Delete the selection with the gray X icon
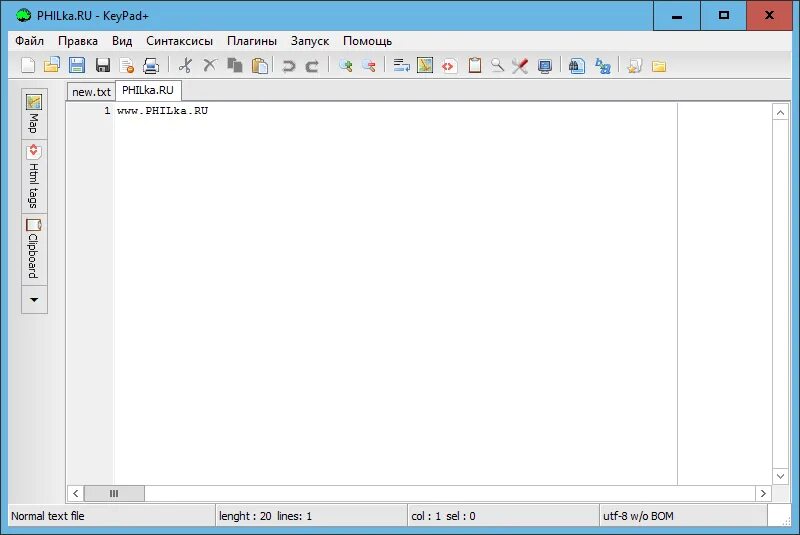 (210, 65)
